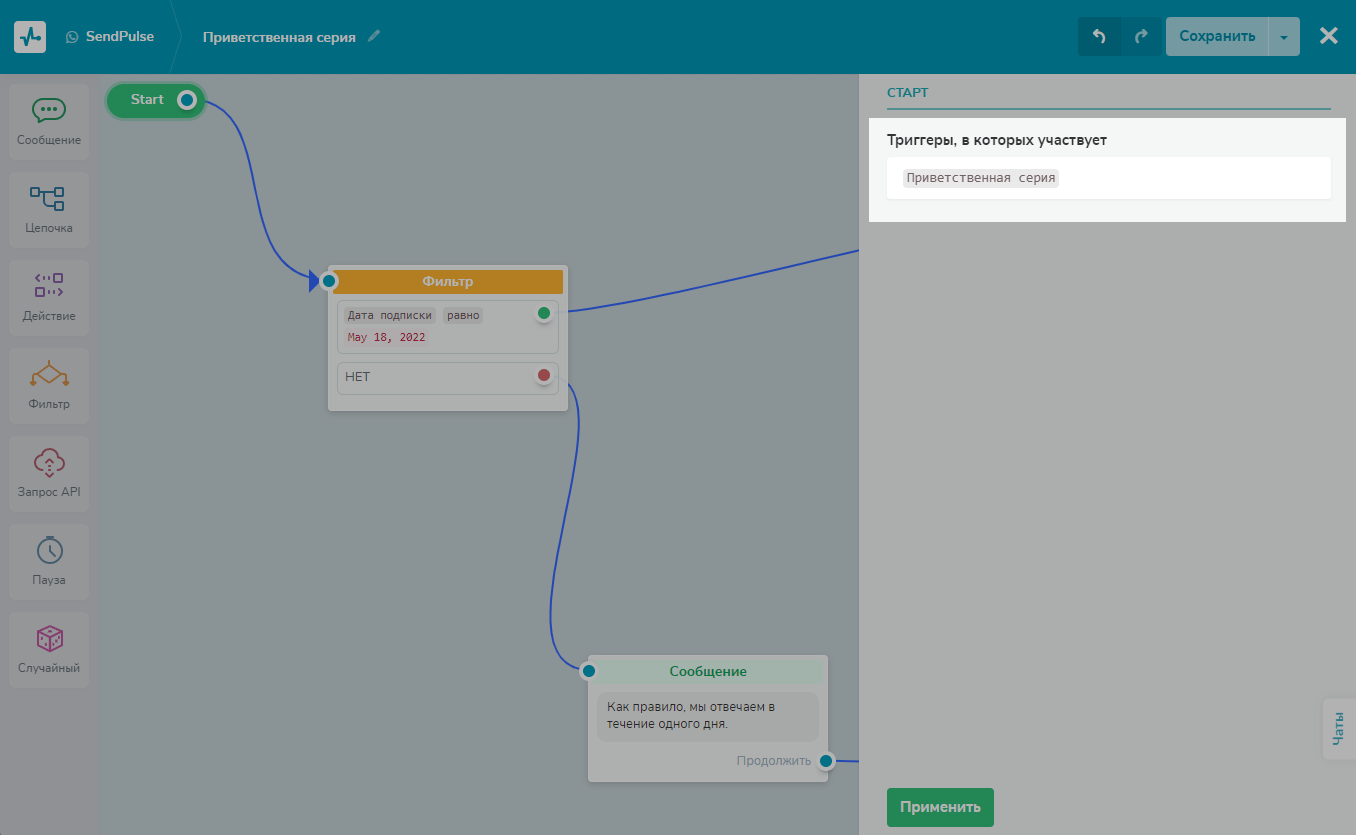The image size is (1356, 835).
Task: Open the Чаты side tab
Action: (1339, 729)
